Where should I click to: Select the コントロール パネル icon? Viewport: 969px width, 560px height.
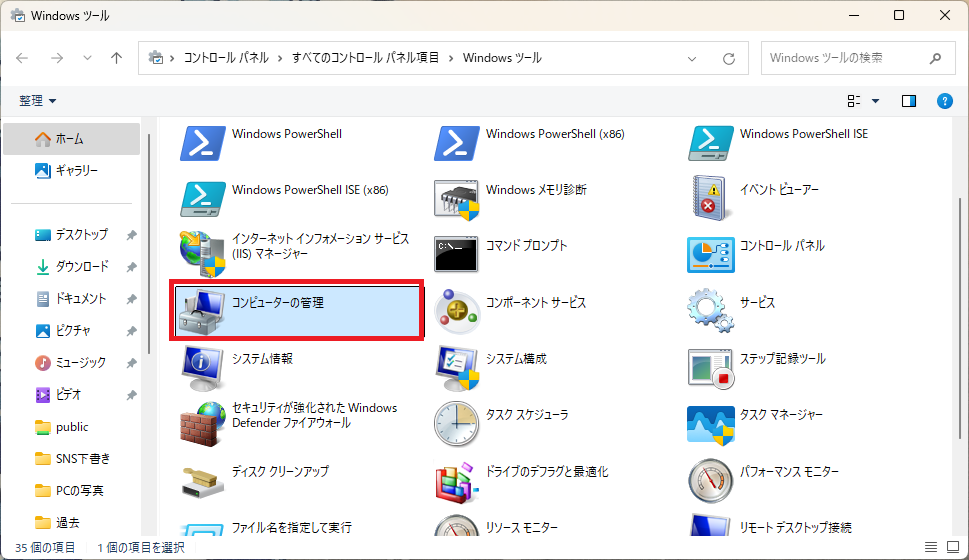pos(711,255)
